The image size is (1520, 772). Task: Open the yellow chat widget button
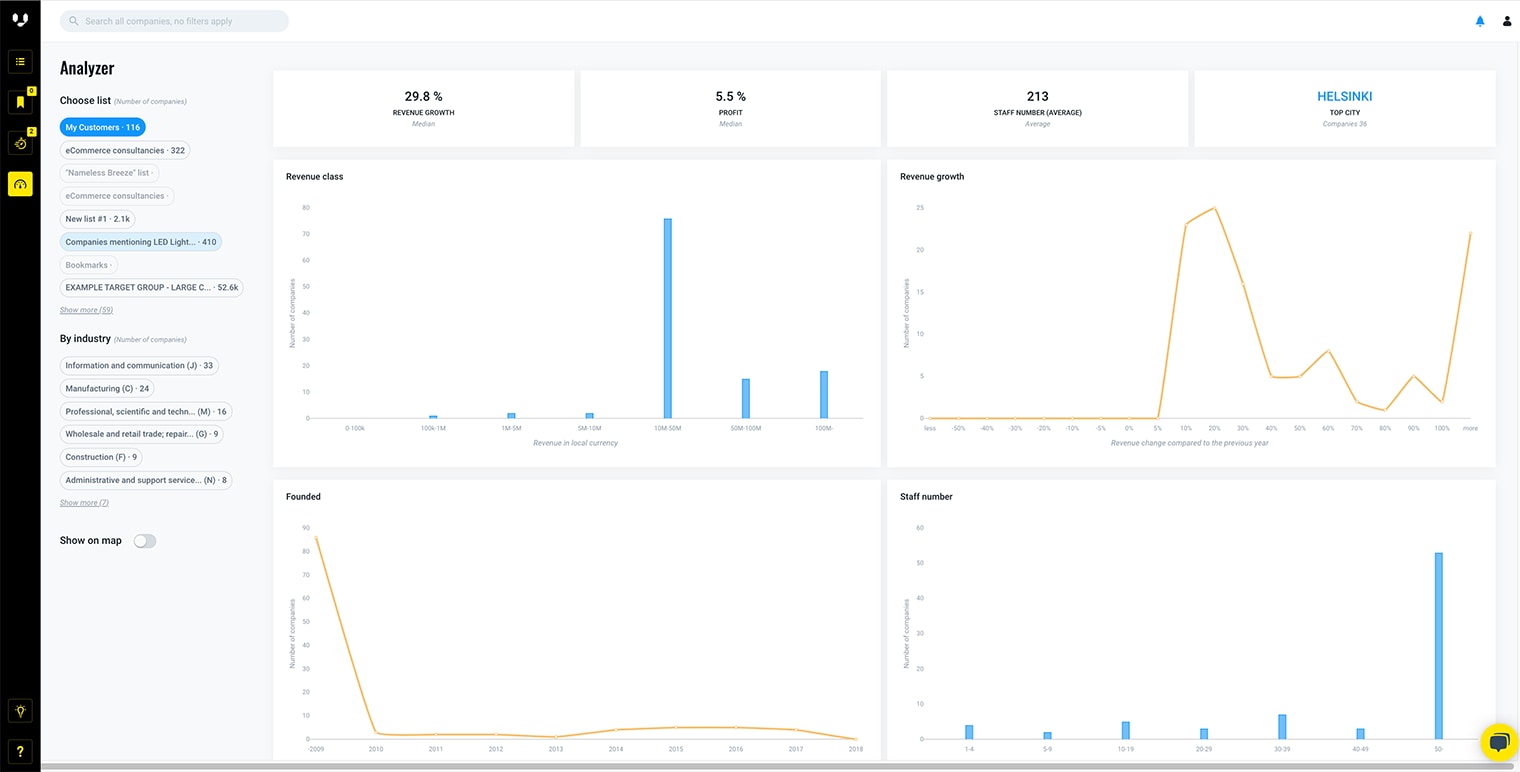tap(1499, 742)
